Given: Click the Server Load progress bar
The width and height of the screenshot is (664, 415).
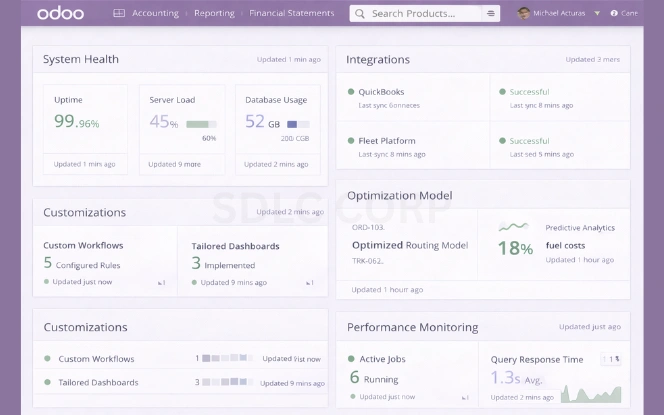Looking at the screenshot, I should click(x=202, y=124).
